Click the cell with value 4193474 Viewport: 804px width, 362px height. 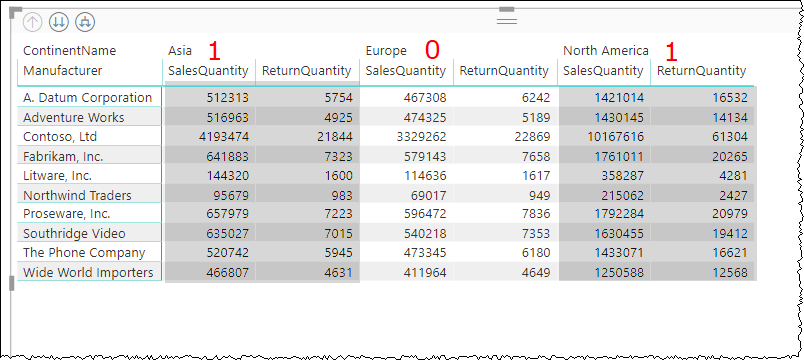tap(224, 136)
